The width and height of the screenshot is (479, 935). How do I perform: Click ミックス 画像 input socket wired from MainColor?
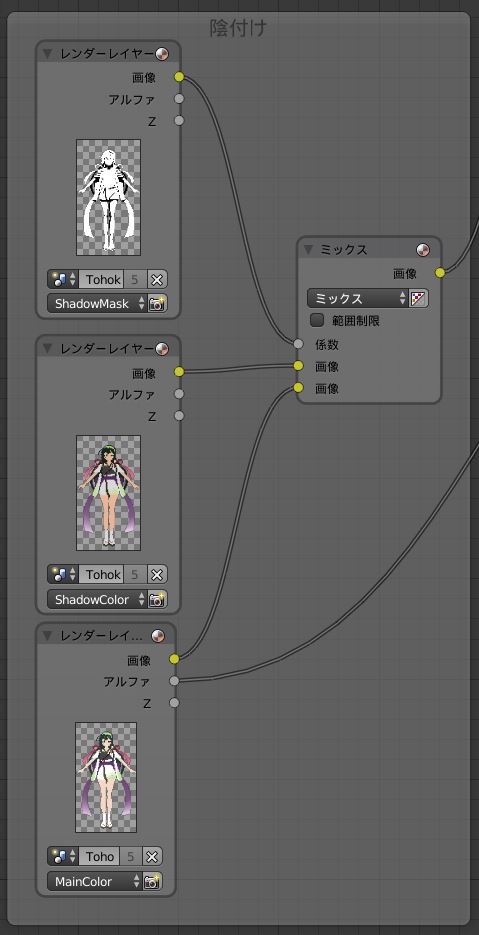298,388
